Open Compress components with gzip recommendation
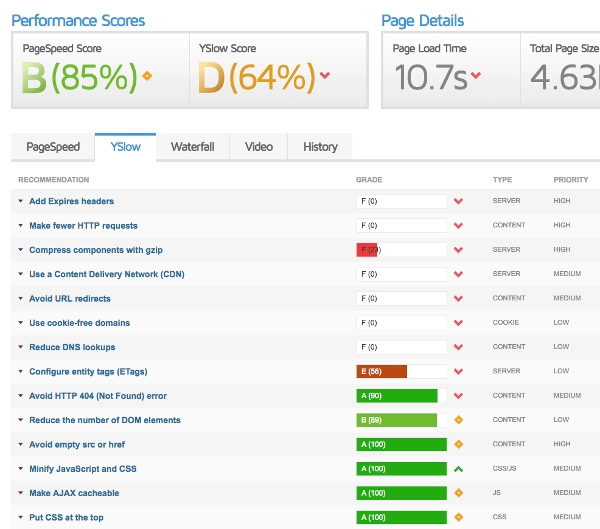This screenshot has width=600, height=529. 96,250
